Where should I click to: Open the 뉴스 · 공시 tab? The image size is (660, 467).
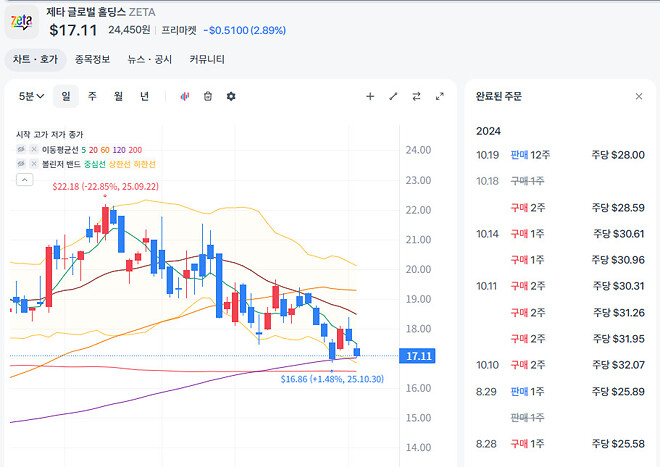point(149,59)
